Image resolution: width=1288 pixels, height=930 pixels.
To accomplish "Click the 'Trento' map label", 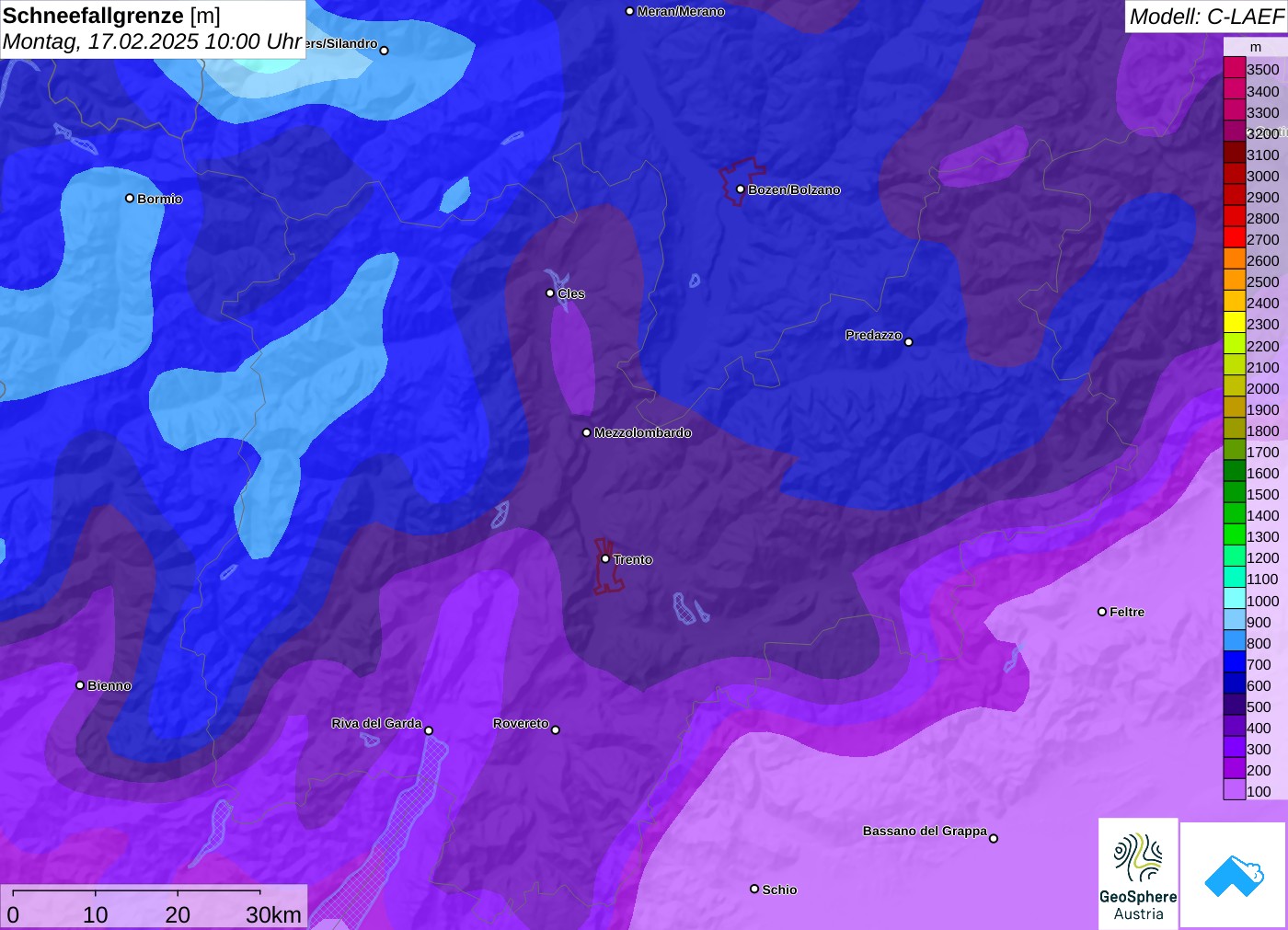I will click(x=633, y=559).
